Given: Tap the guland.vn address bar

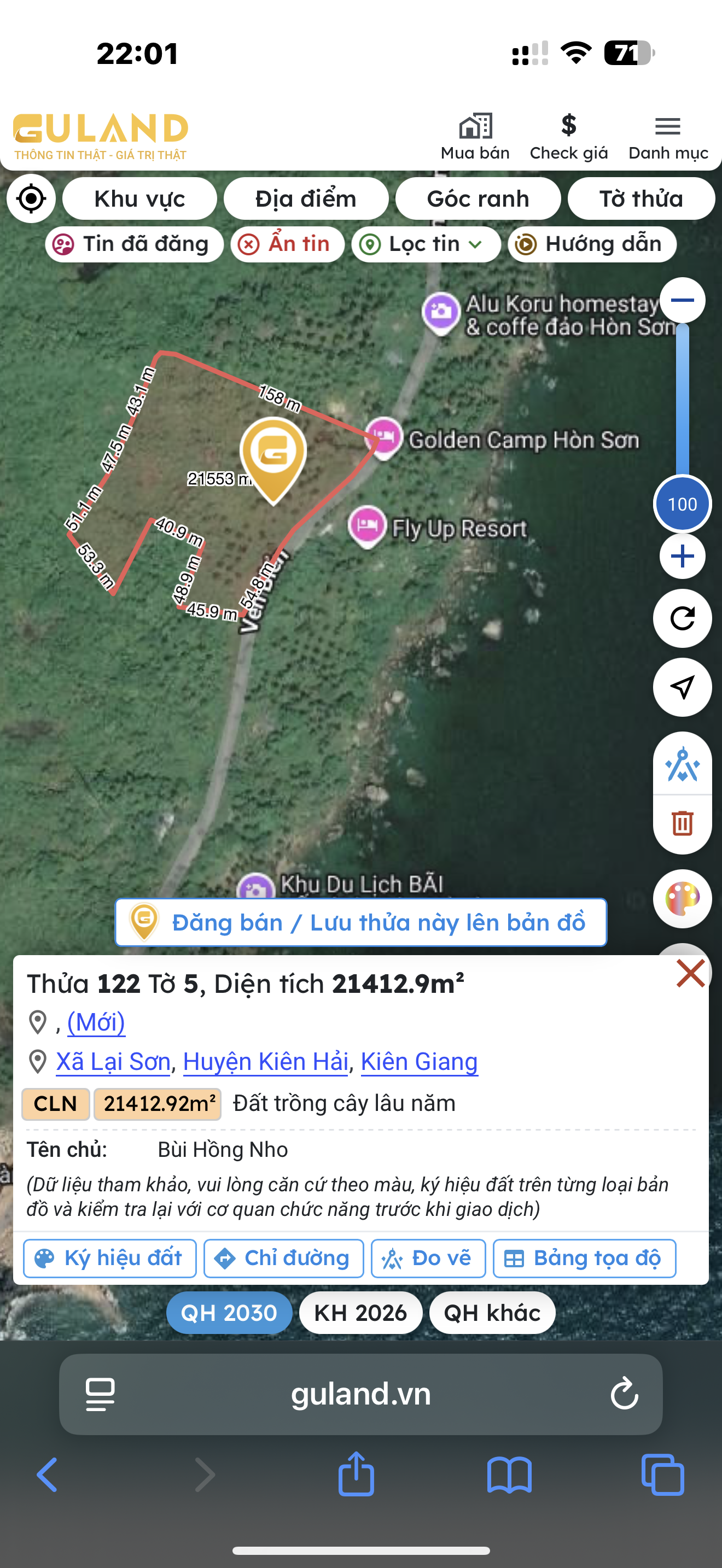Looking at the screenshot, I should (x=361, y=1394).
